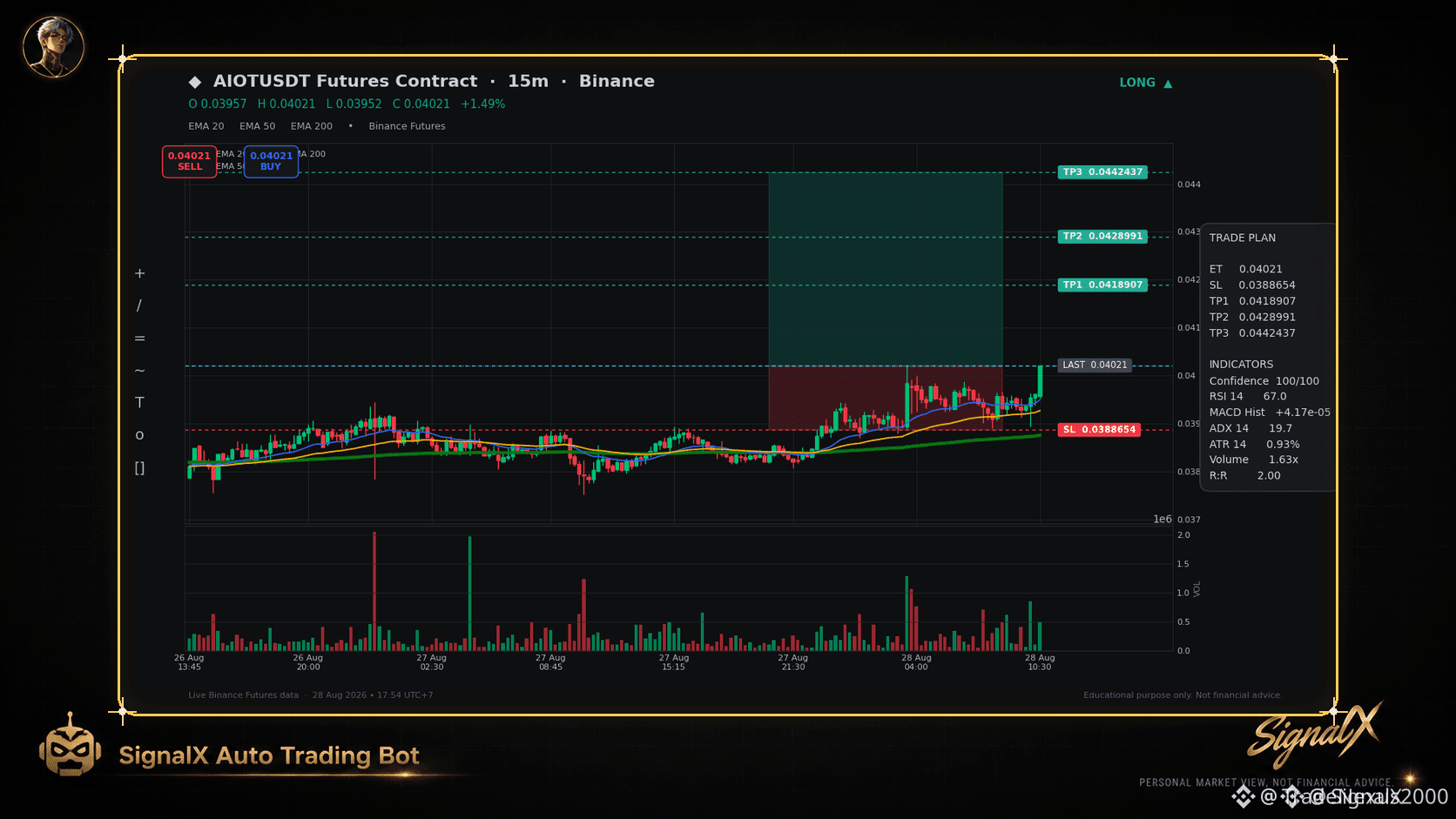Click the MACD Hist +4.17e-05 row
Viewport: 1456px width, 819px height.
1270,413
